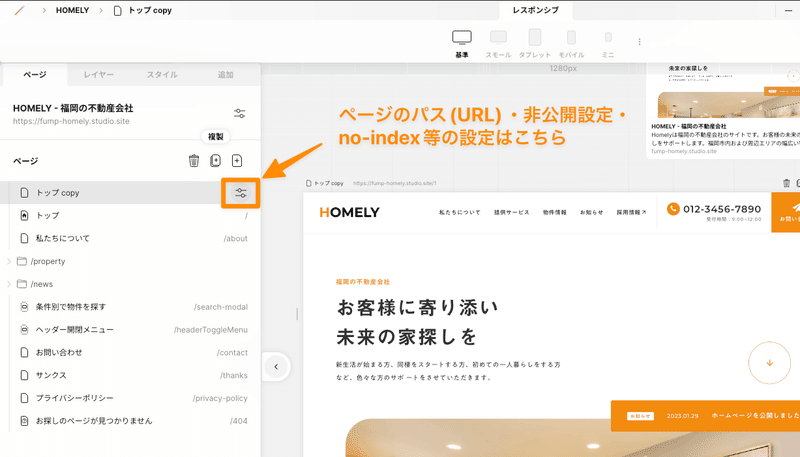Duplicate page with 複製 icon
The image size is (800, 457).
(215, 161)
